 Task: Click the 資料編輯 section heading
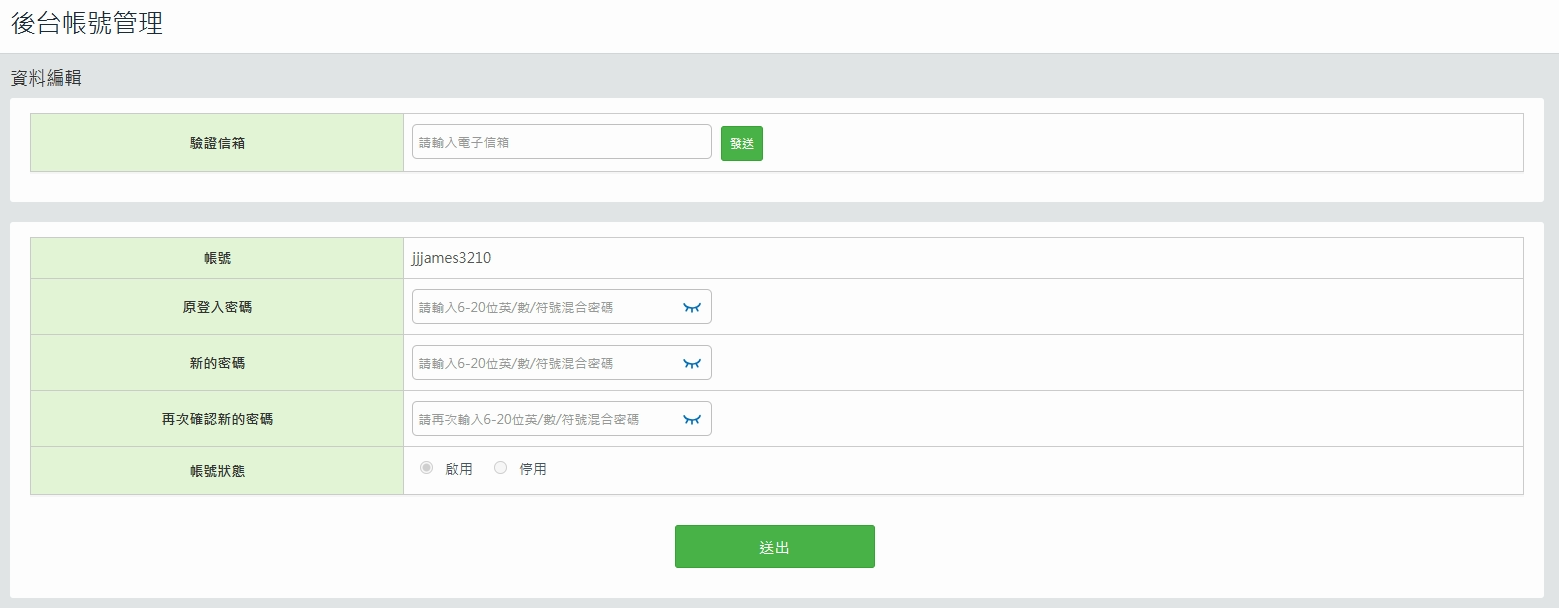[46, 78]
